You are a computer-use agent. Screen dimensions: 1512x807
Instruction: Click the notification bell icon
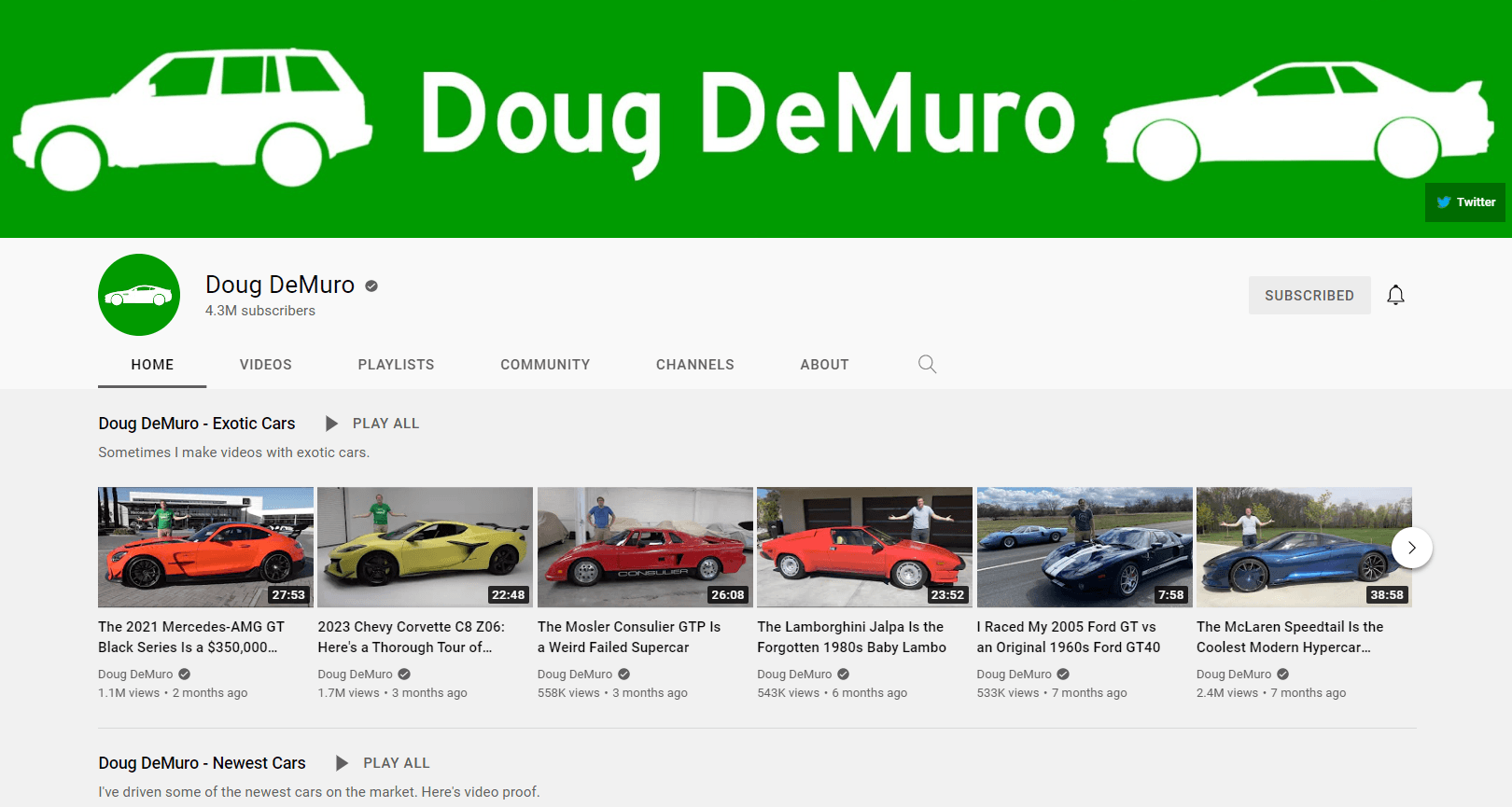[1395, 295]
